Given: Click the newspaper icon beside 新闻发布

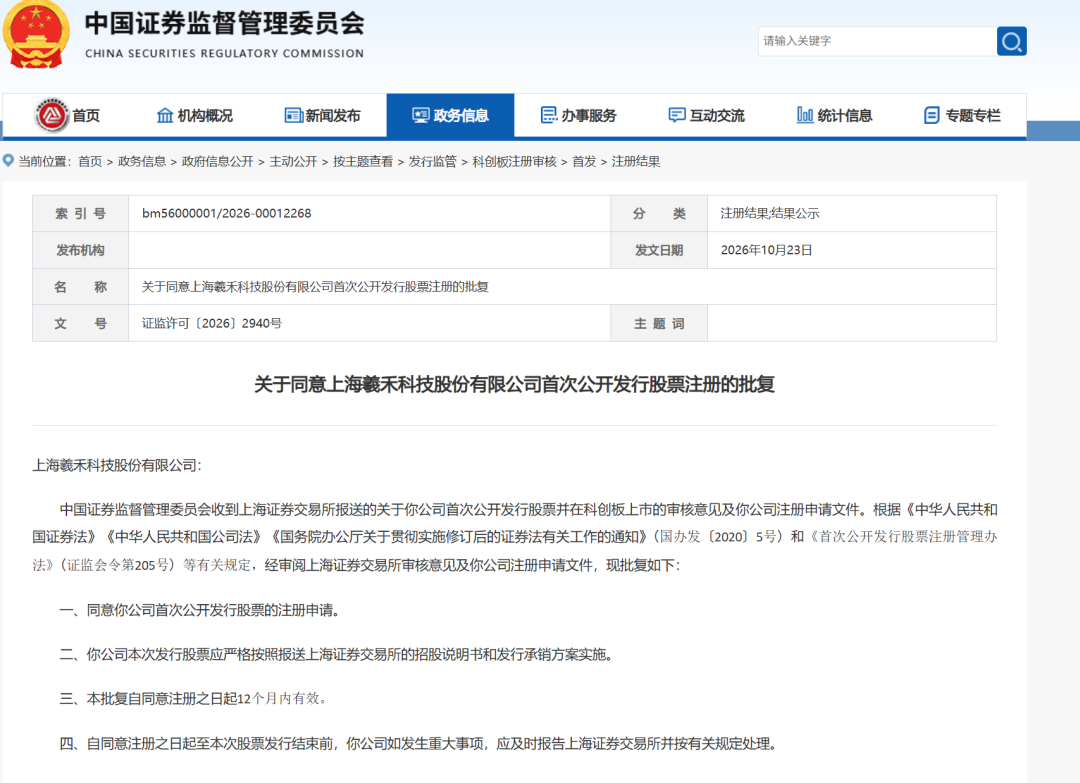Looking at the screenshot, I should click(x=293, y=115).
